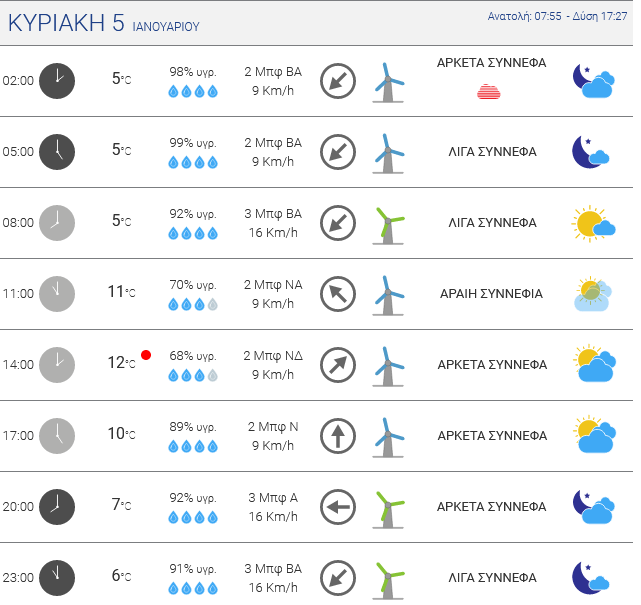Click the red cloud warning icon at 02:00

(x=489, y=92)
